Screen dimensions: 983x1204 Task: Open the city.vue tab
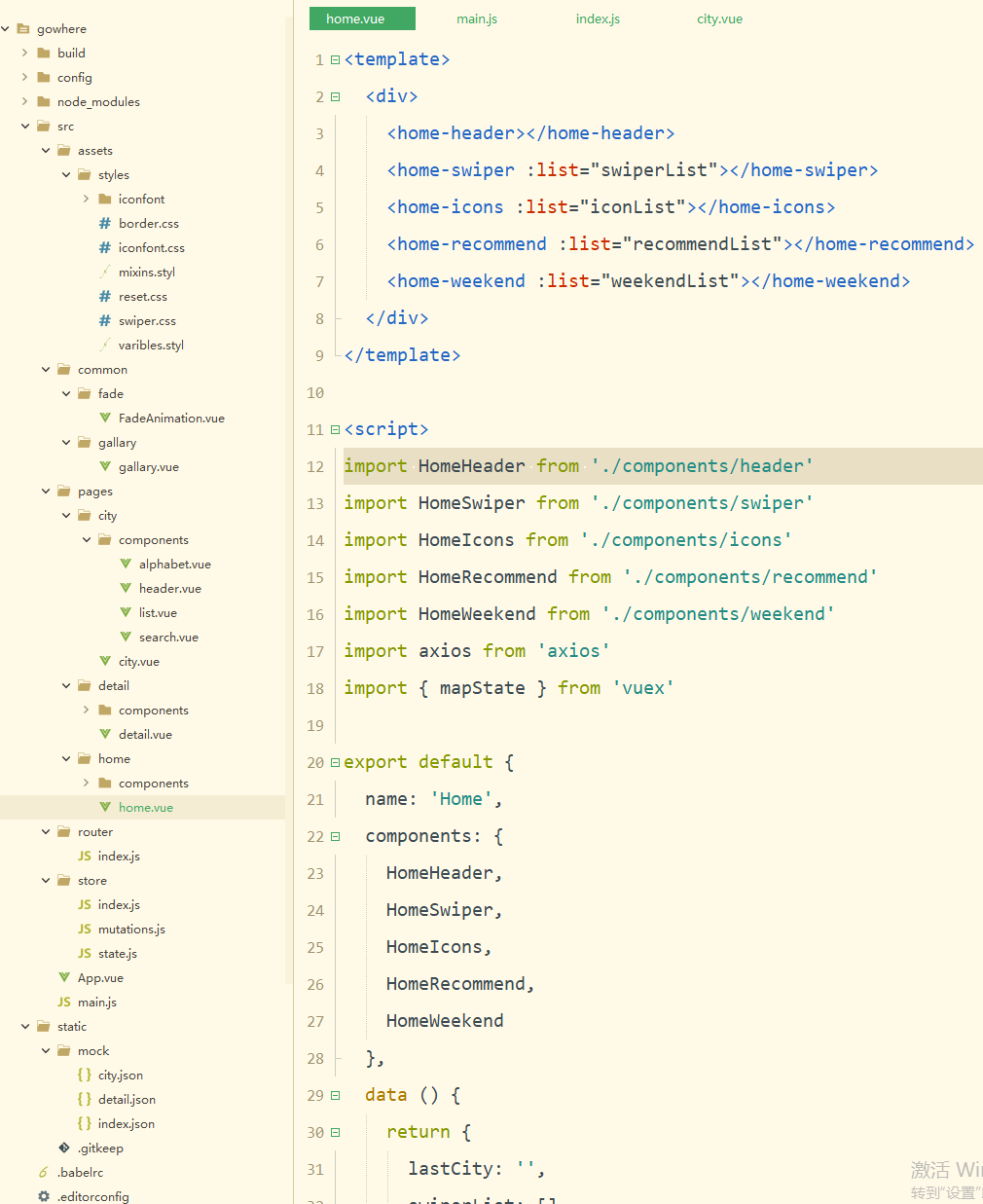(x=719, y=18)
